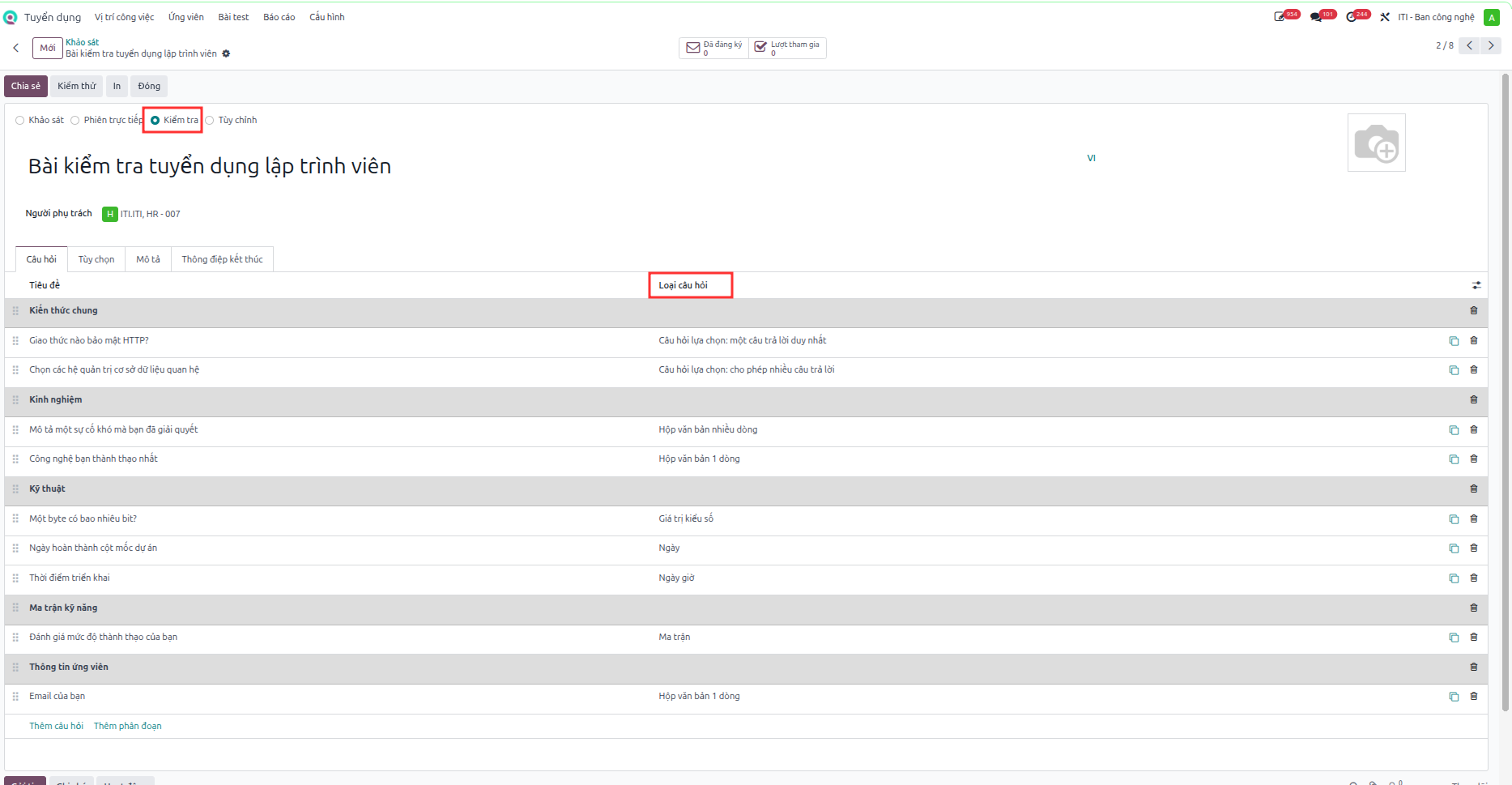Select the Kiểm tra radio option
The width and height of the screenshot is (1512, 785).
(155, 120)
